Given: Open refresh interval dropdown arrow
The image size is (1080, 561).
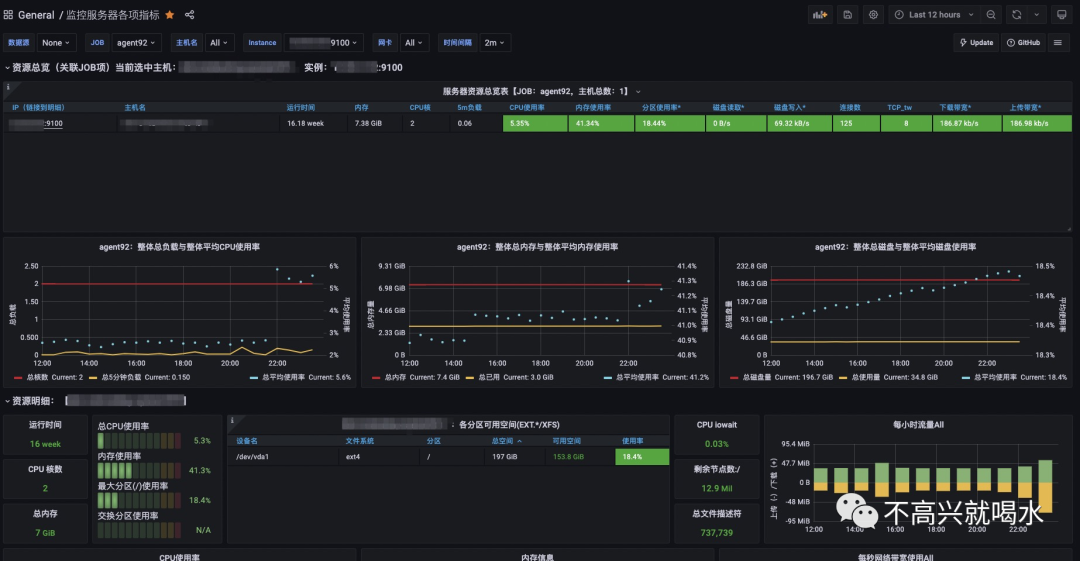Looking at the screenshot, I should (x=1037, y=14).
